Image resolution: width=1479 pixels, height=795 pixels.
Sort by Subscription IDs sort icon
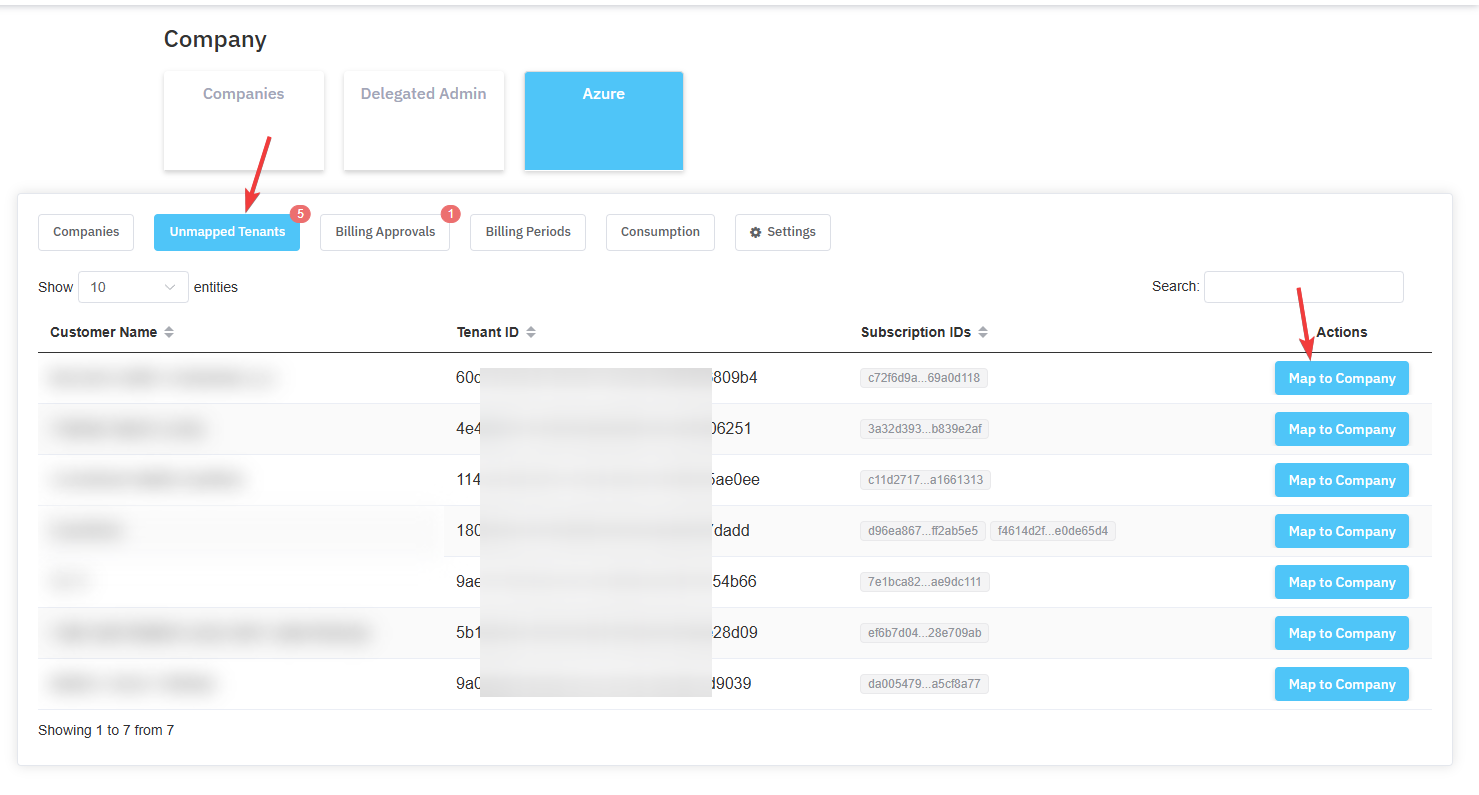click(983, 332)
